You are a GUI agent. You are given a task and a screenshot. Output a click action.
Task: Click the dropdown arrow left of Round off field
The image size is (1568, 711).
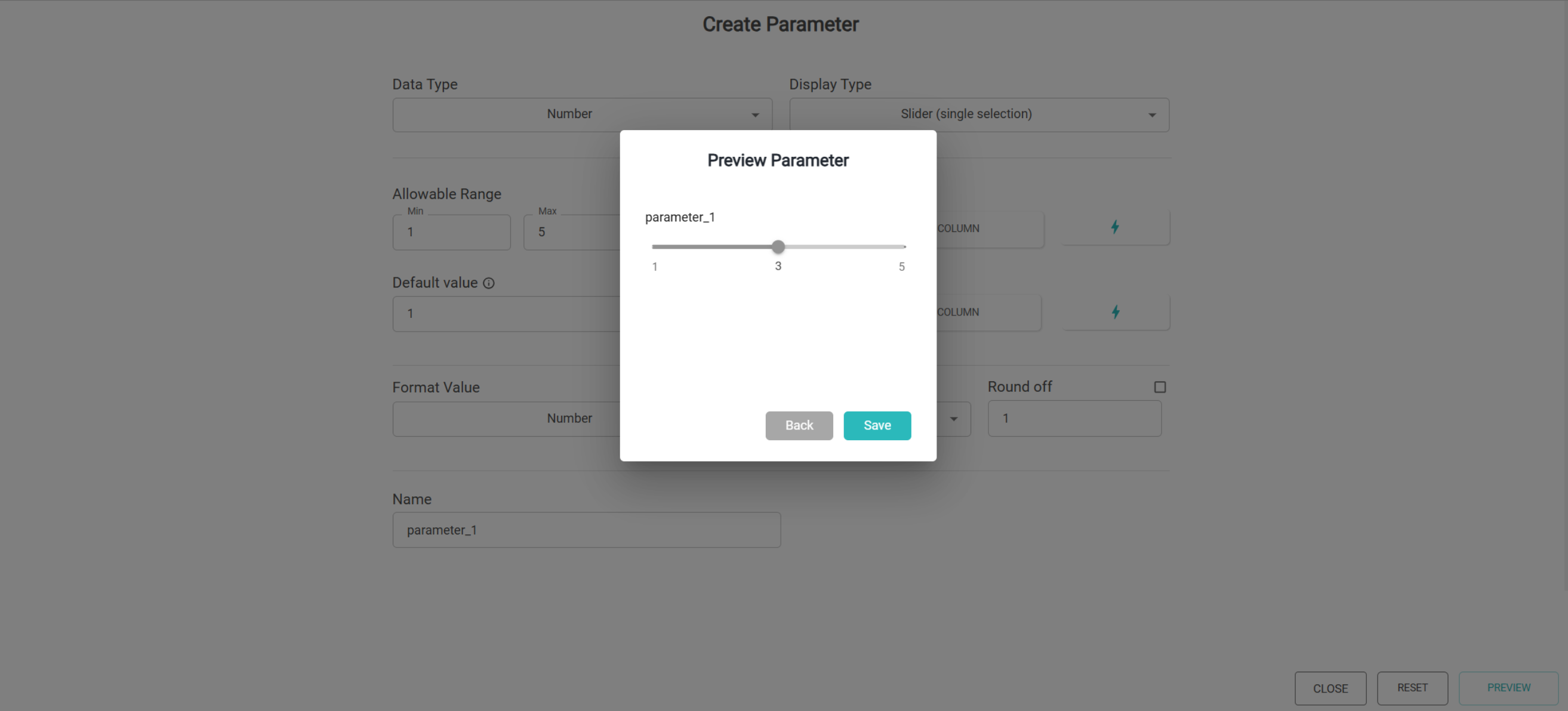pos(953,419)
